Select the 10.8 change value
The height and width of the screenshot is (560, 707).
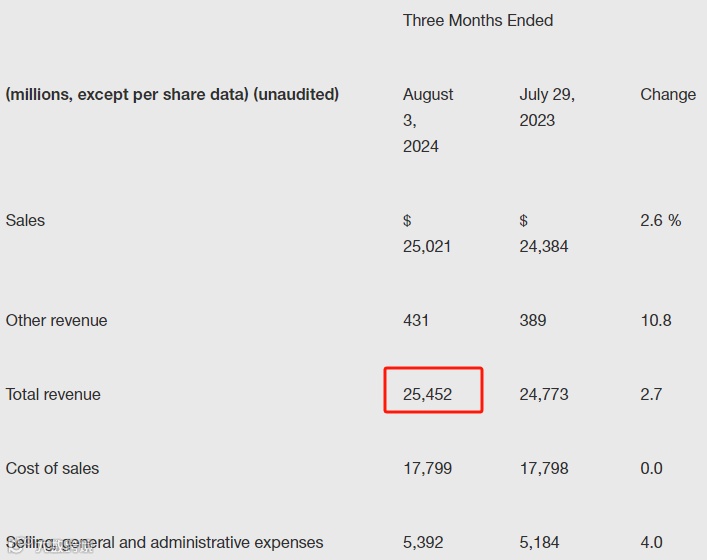click(x=656, y=321)
